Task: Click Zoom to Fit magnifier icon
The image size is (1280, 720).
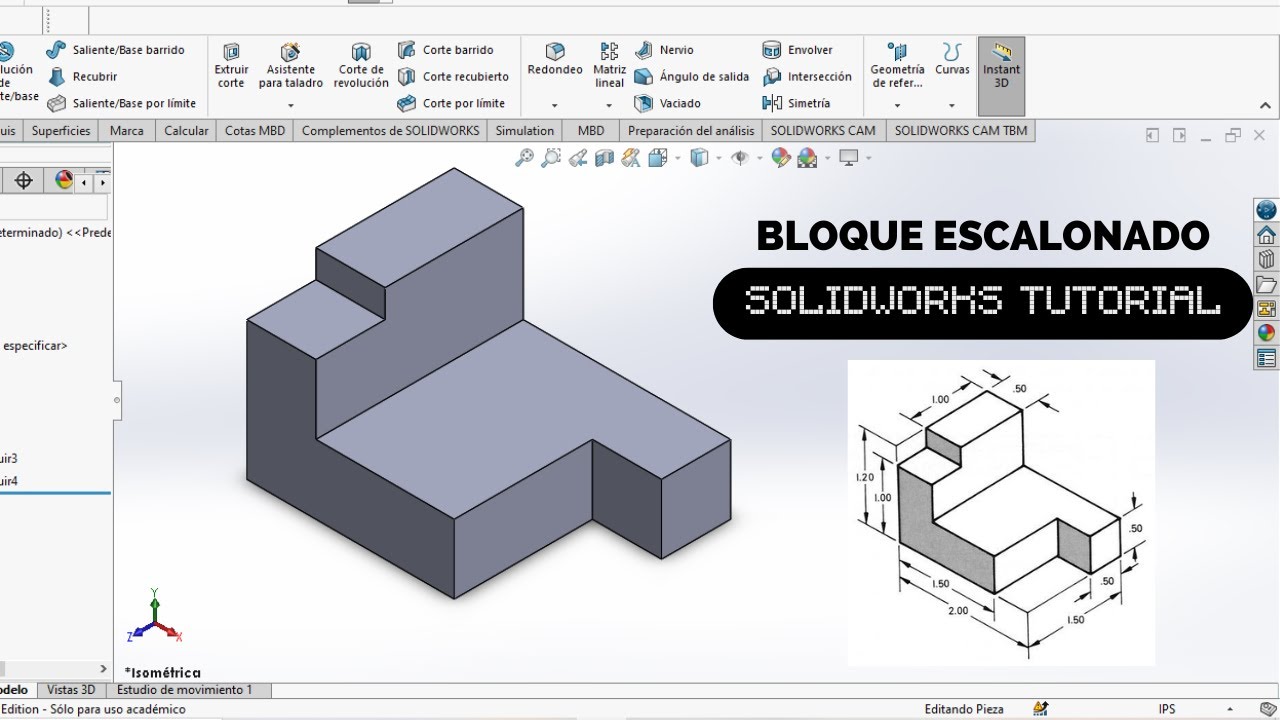Action: (524, 158)
